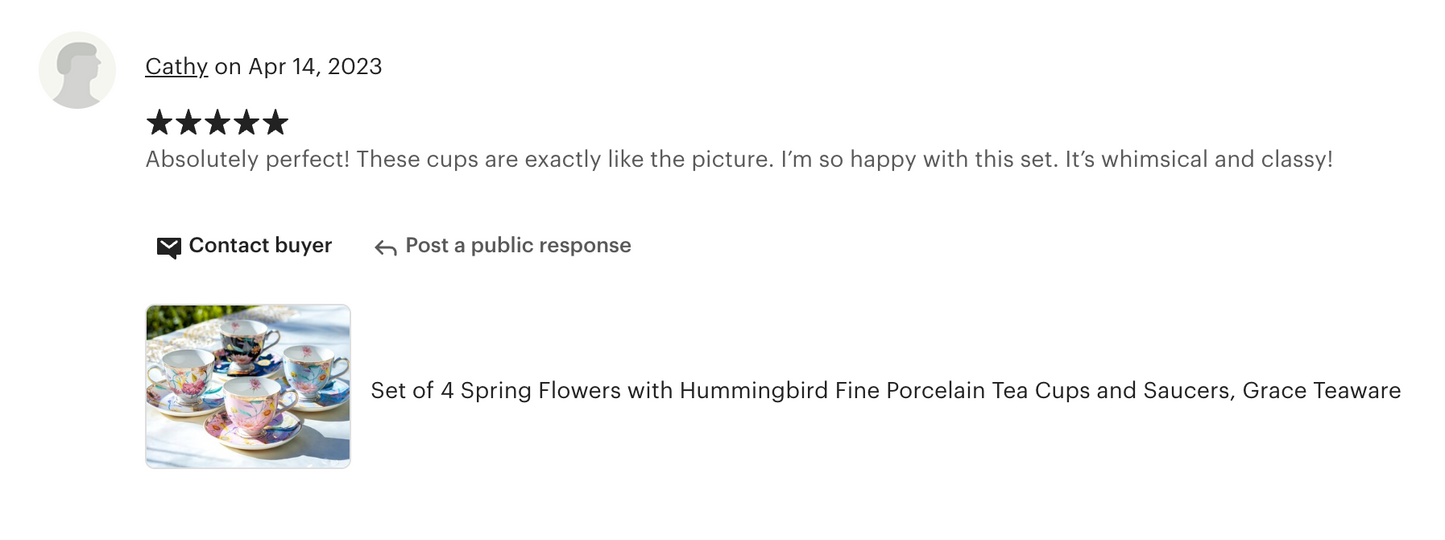Click the light blue teacup on the thumbnail's right
The image size is (1445, 540).
314,370
